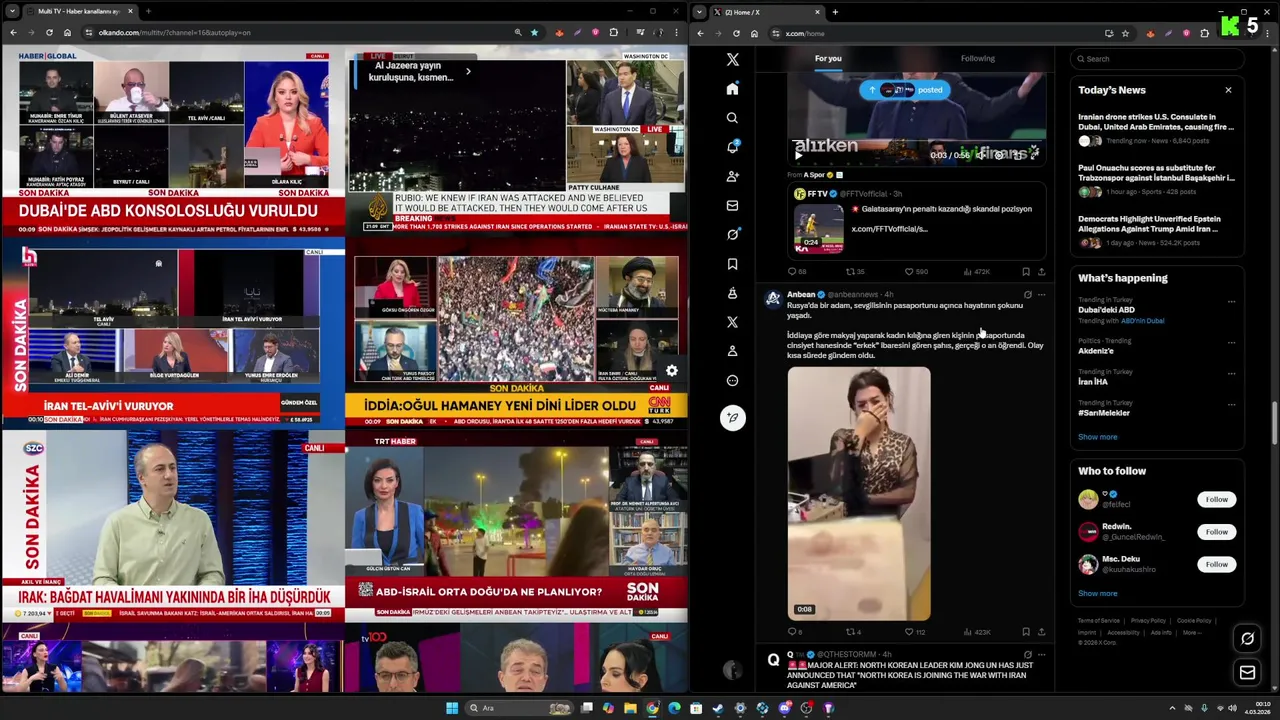Follow the Msc. Deku account

coord(1216,564)
